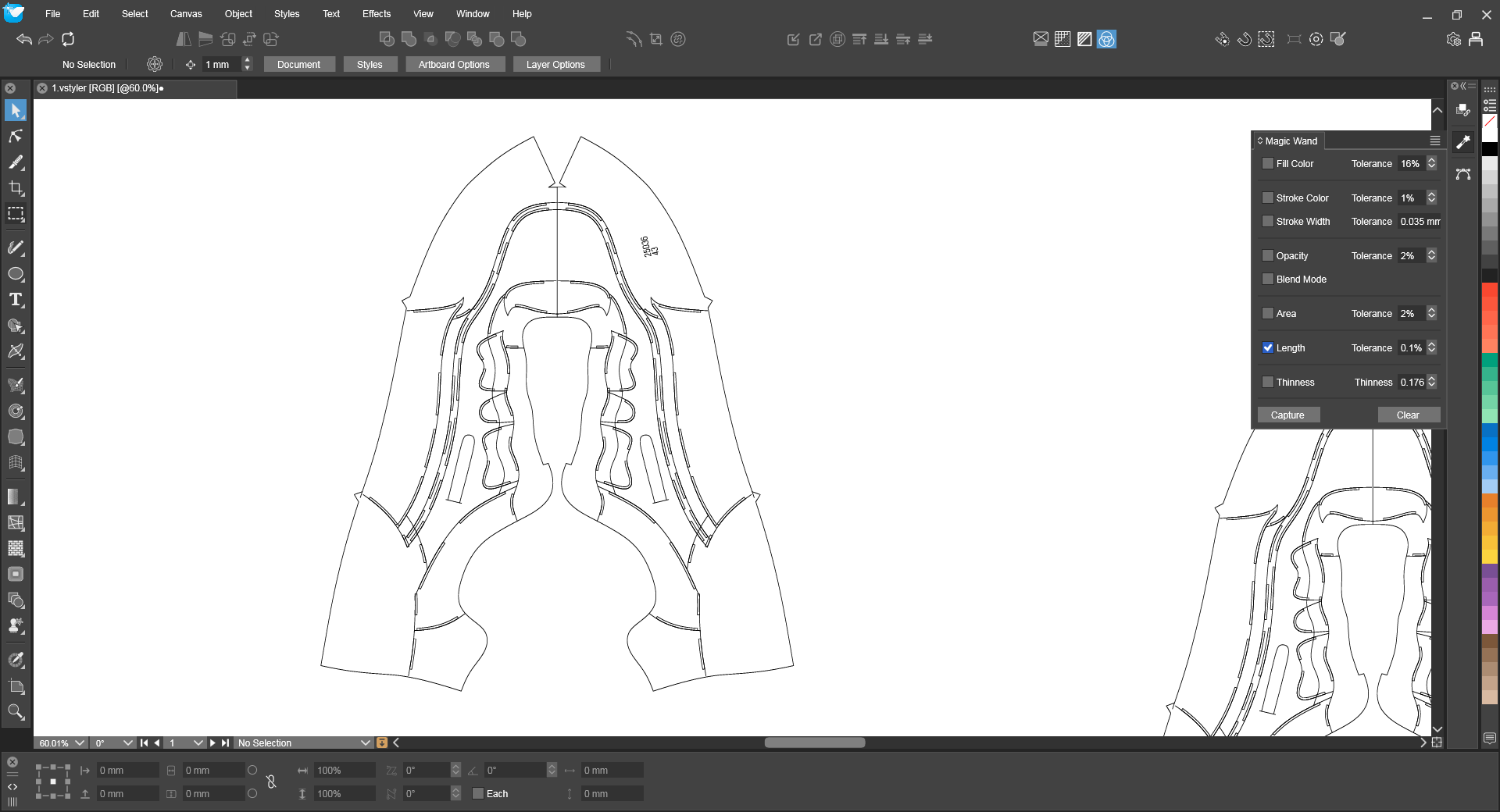Choose the Zoom magnifier tool
This screenshot has height=812, width=1500.
[16, 711]
